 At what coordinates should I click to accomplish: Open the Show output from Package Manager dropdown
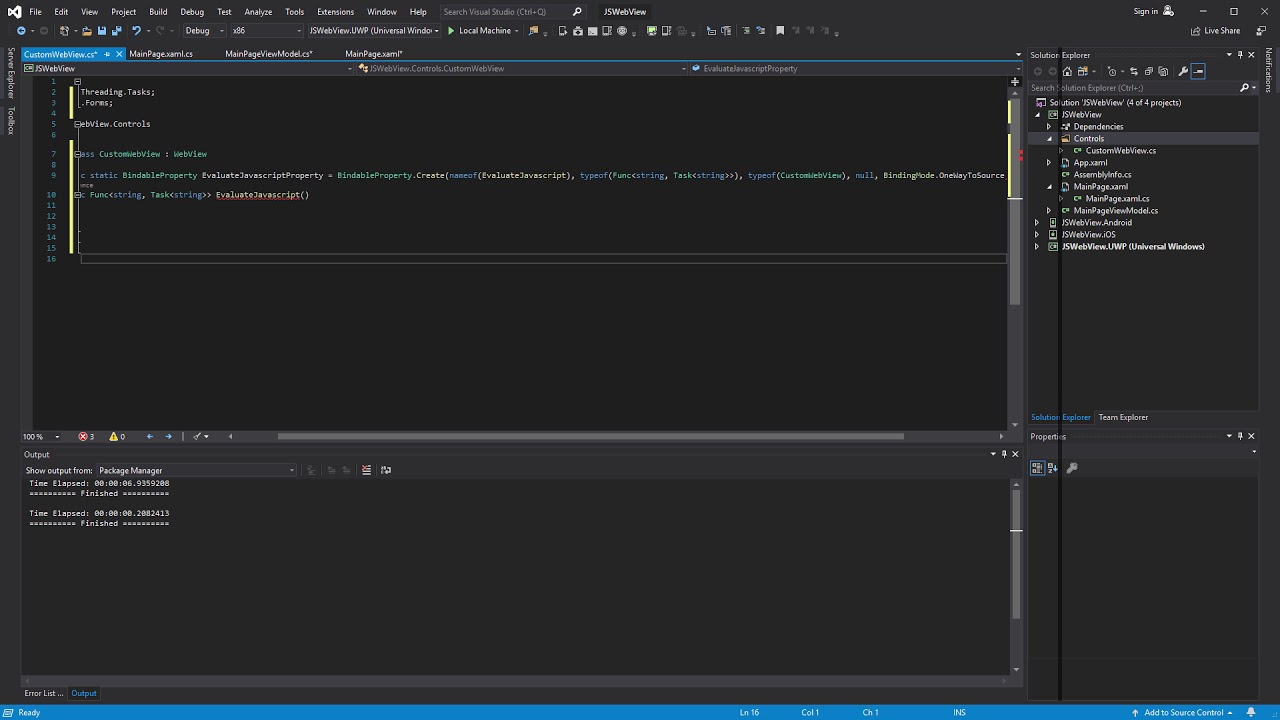coord(197,470)
